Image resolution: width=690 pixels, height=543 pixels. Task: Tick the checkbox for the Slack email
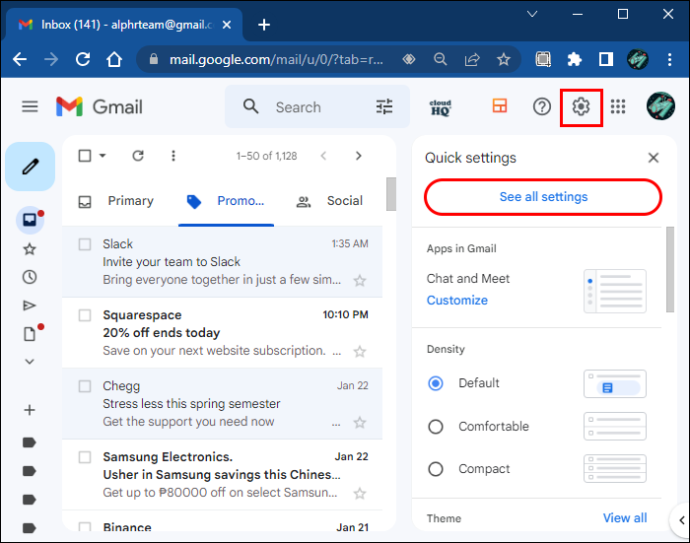pyautogui.click(x=84, y=244)
